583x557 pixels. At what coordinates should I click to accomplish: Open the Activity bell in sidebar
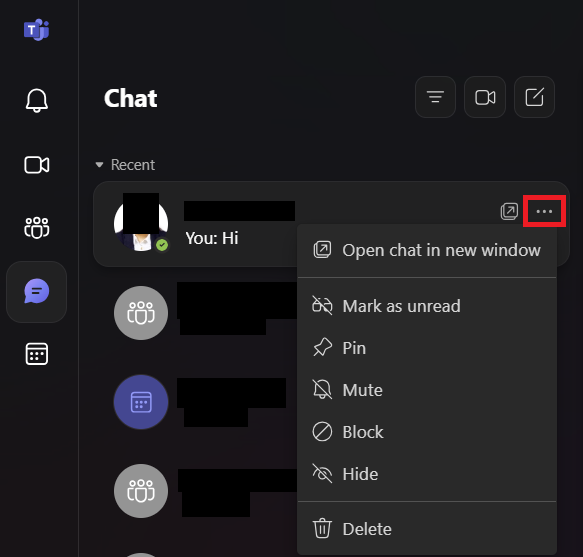(x=36, y=100)
